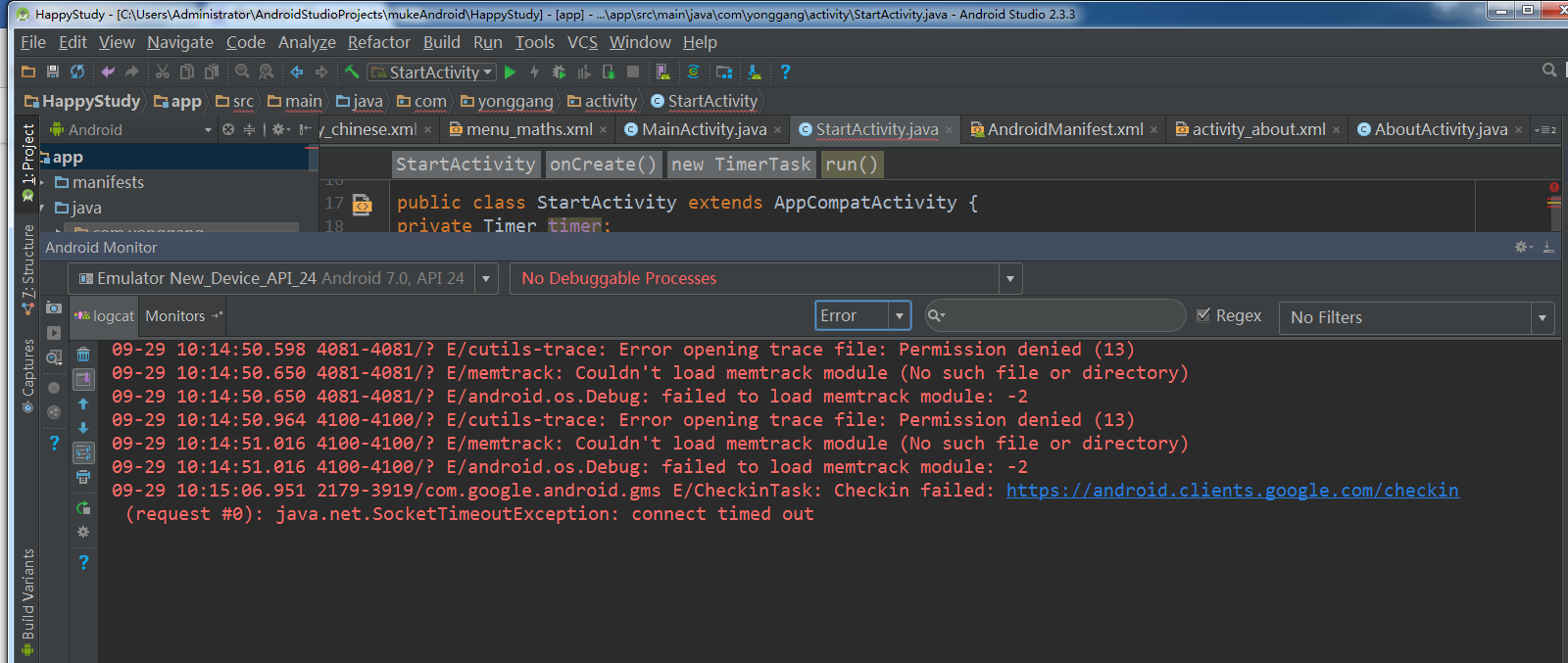Open the VCS menu
The width and height of the screenshot is (1568, 663).
point(582,42)
